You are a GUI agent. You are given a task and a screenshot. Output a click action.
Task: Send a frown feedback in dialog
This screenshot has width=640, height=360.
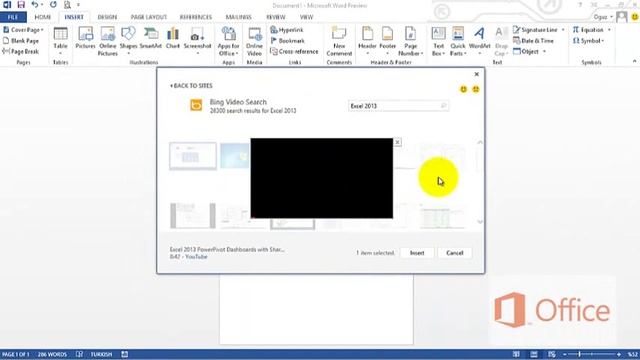coord(476,89)
